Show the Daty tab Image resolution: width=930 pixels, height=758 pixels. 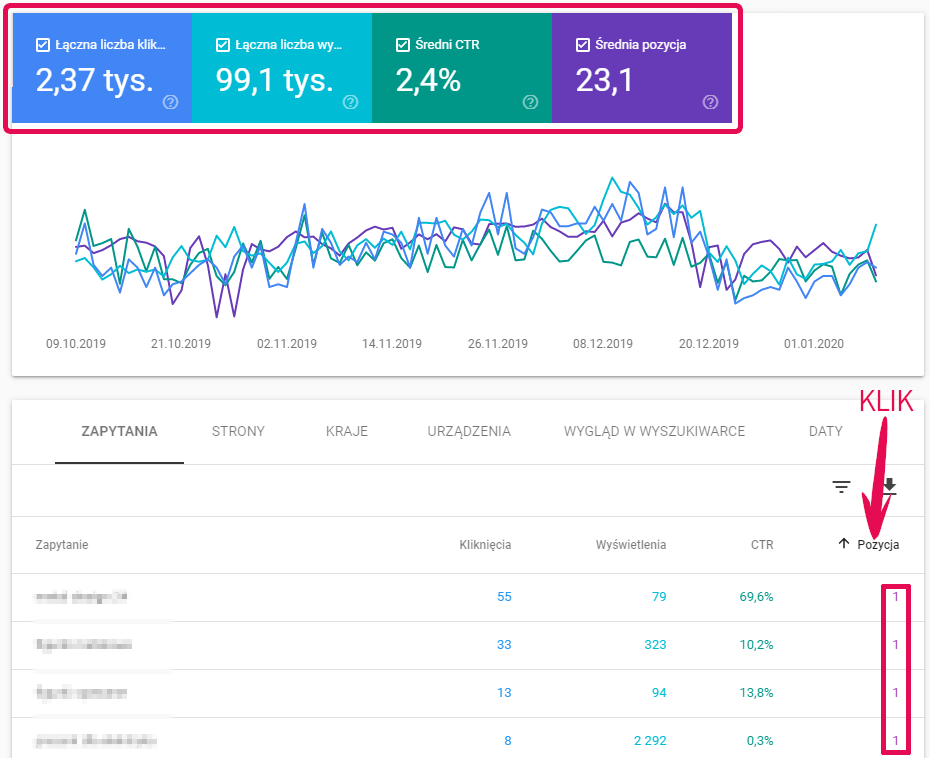tap(825, 432)
